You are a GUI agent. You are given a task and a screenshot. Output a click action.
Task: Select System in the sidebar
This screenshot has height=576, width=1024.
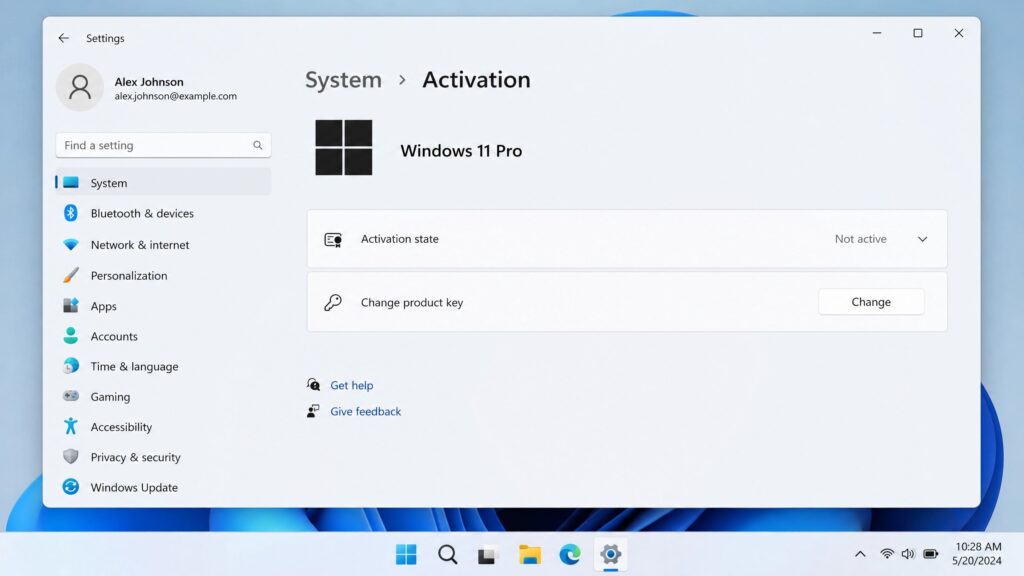[x=163, y=183]
